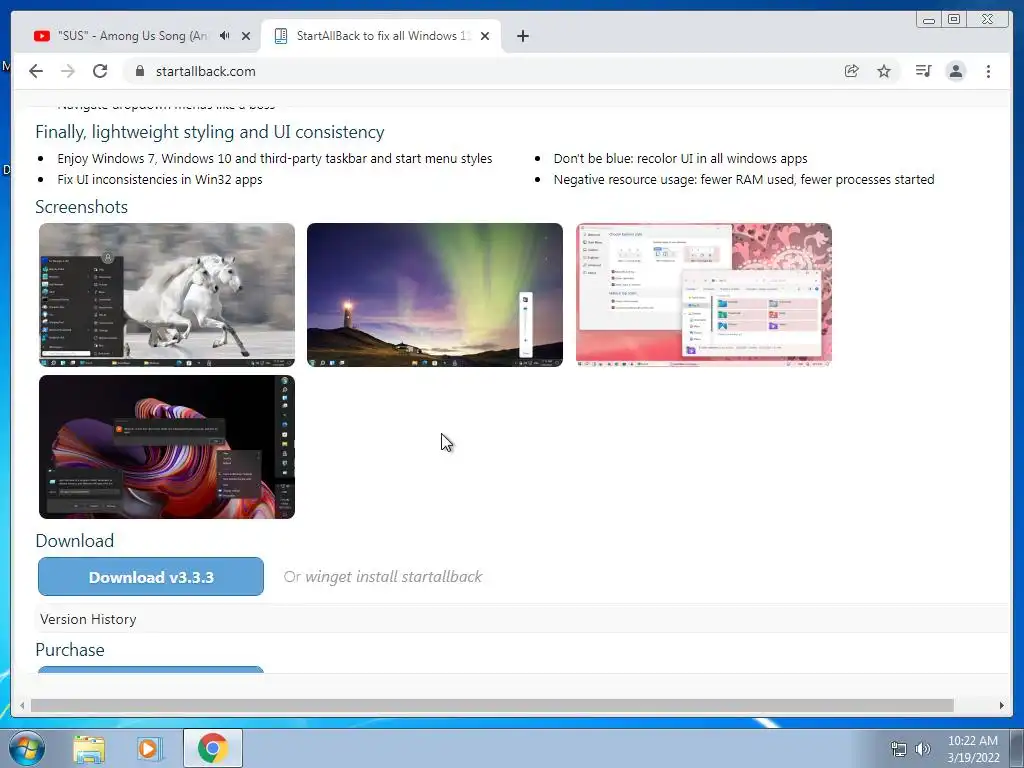The image size is (1024, 768).
Task: Share this page using share icon
Action: coord(851,71)
